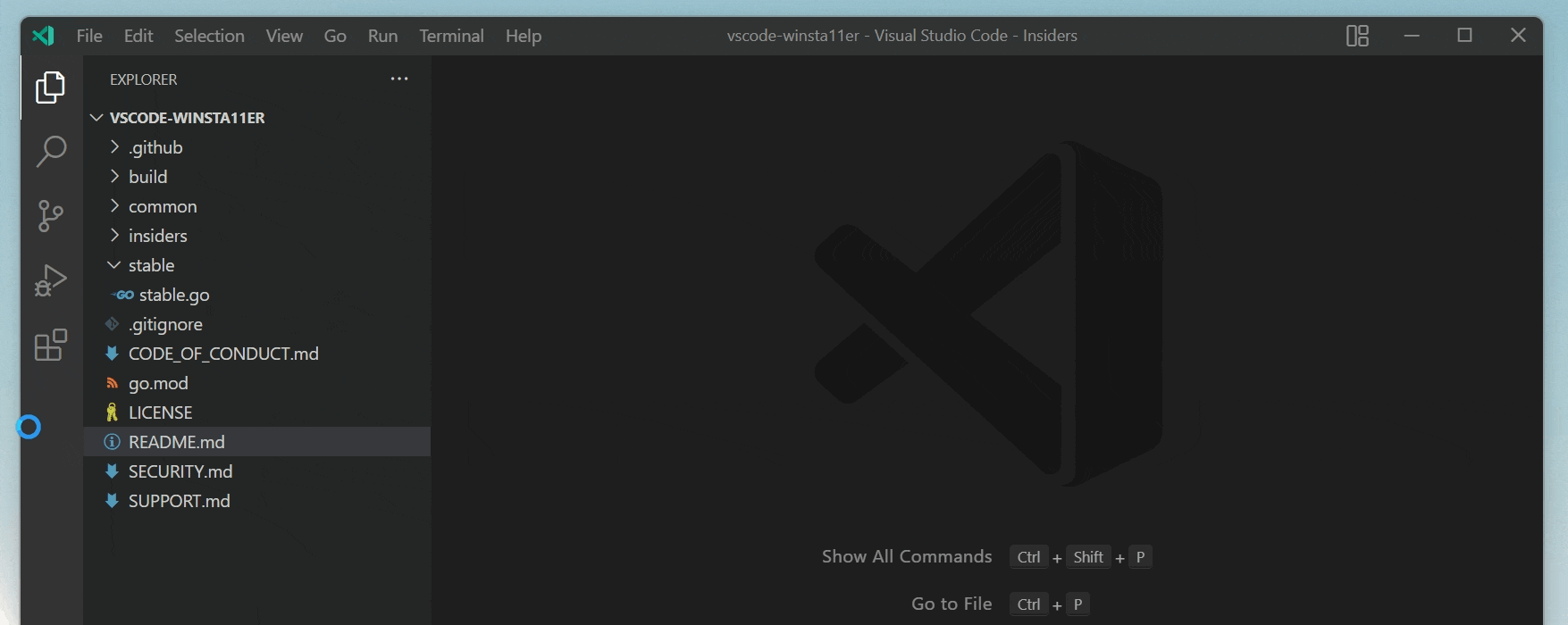
Task: Open the Selection menu
Action: click(209, 36)
